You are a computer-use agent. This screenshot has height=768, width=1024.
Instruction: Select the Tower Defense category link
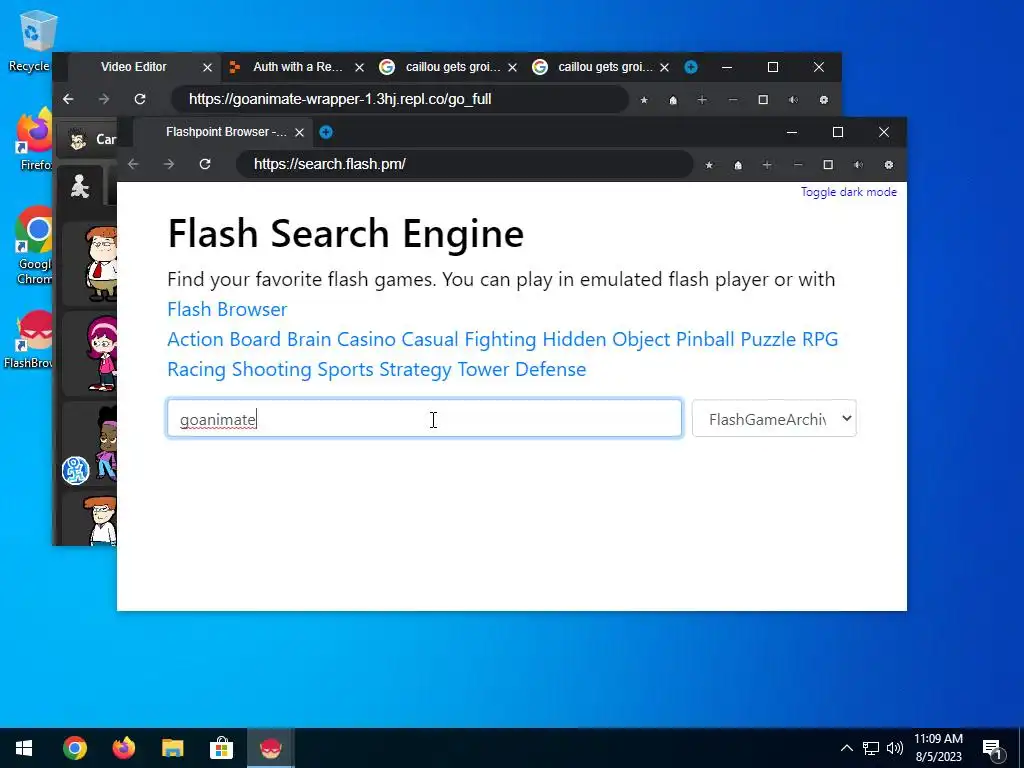pos(522,370)
